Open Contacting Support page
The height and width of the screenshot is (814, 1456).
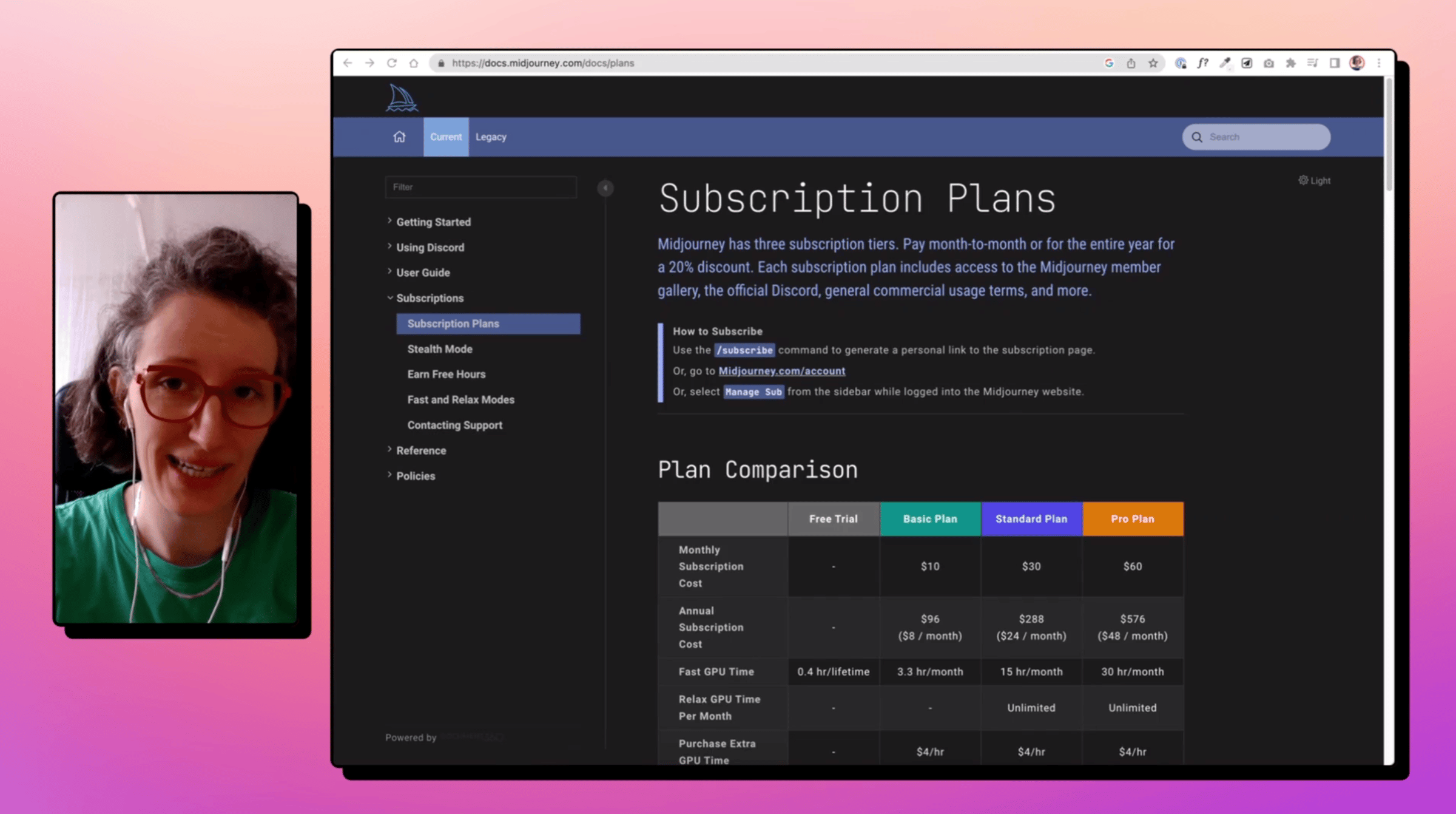(x=455, y=426)
